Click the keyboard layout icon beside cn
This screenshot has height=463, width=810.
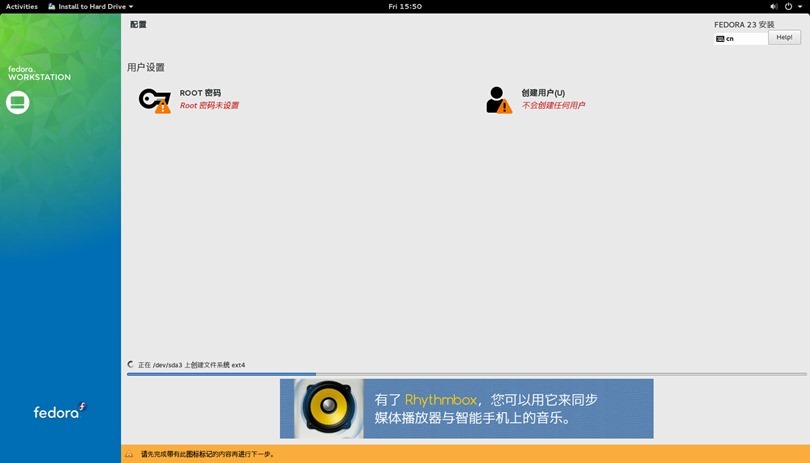pyautogui.click(x=720, y=38)
